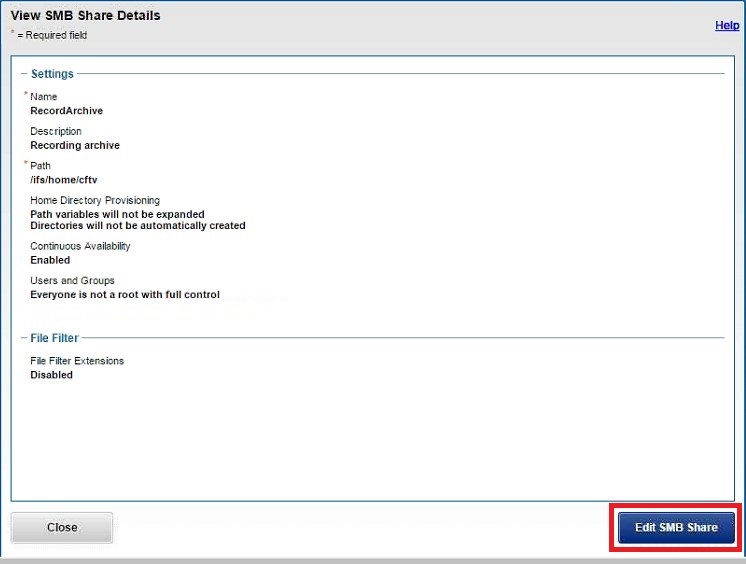Click the File Filter Extensions value Disabled
The width and height of the screenshot is (746, 564).
[x=51, y=375]
